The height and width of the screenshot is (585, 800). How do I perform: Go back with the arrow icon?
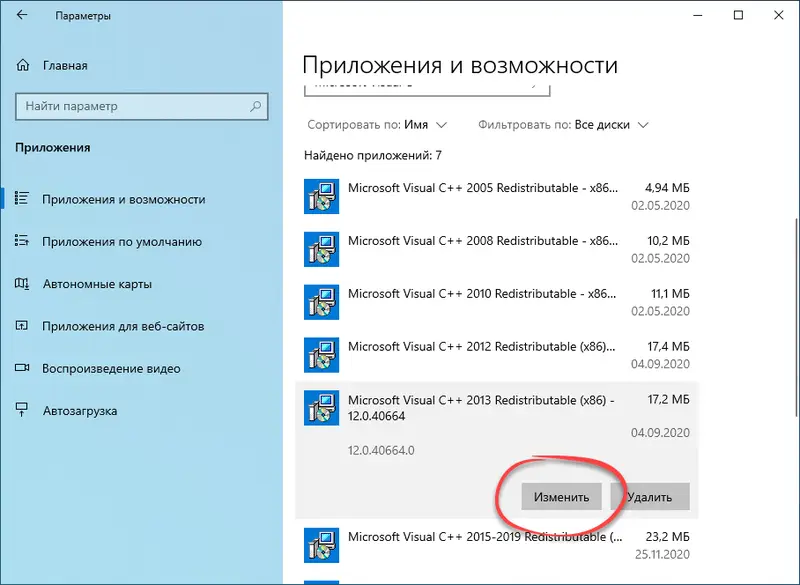pyautogui.click(x=21, y=15)
